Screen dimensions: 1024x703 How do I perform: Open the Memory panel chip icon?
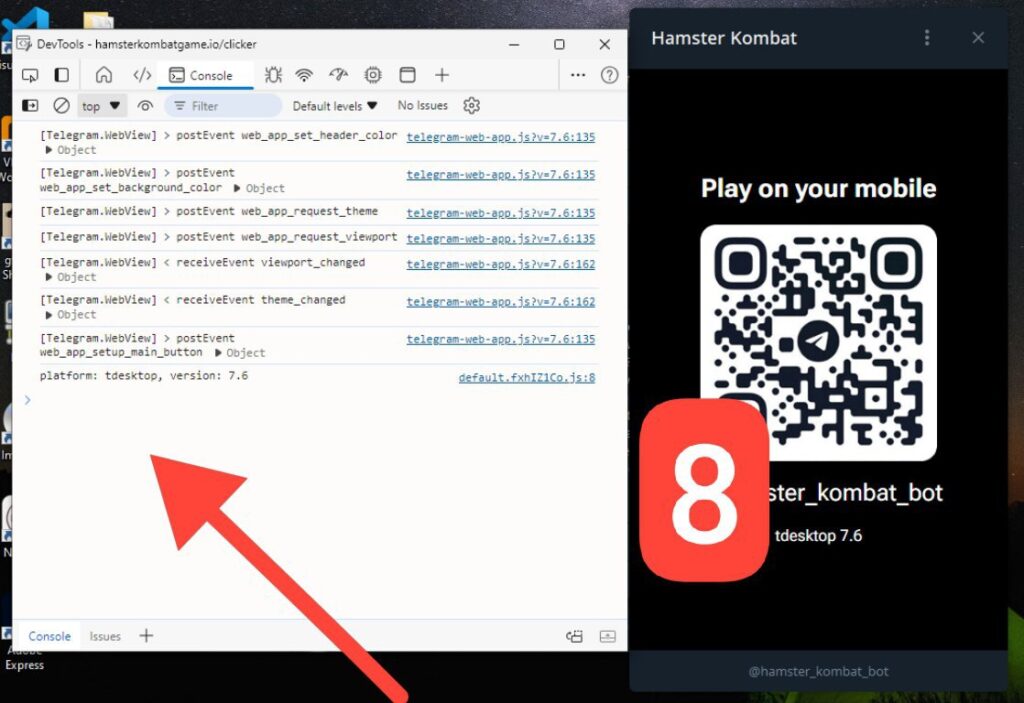tap(373, 75)
